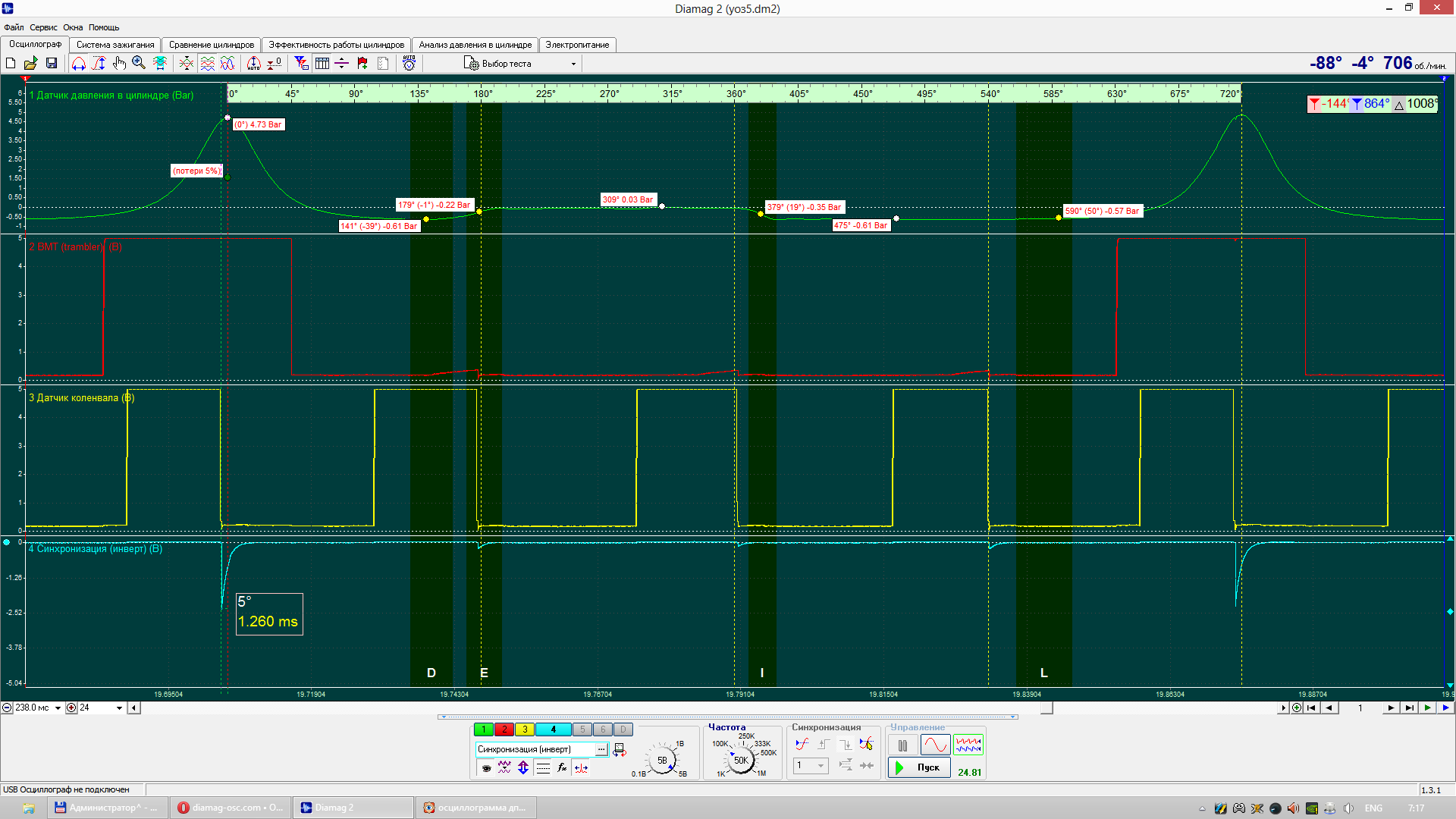Image resolution: width=1456 pixels, height=819 pixels.
Task: Select the hand pan tool
Action: 119,64
